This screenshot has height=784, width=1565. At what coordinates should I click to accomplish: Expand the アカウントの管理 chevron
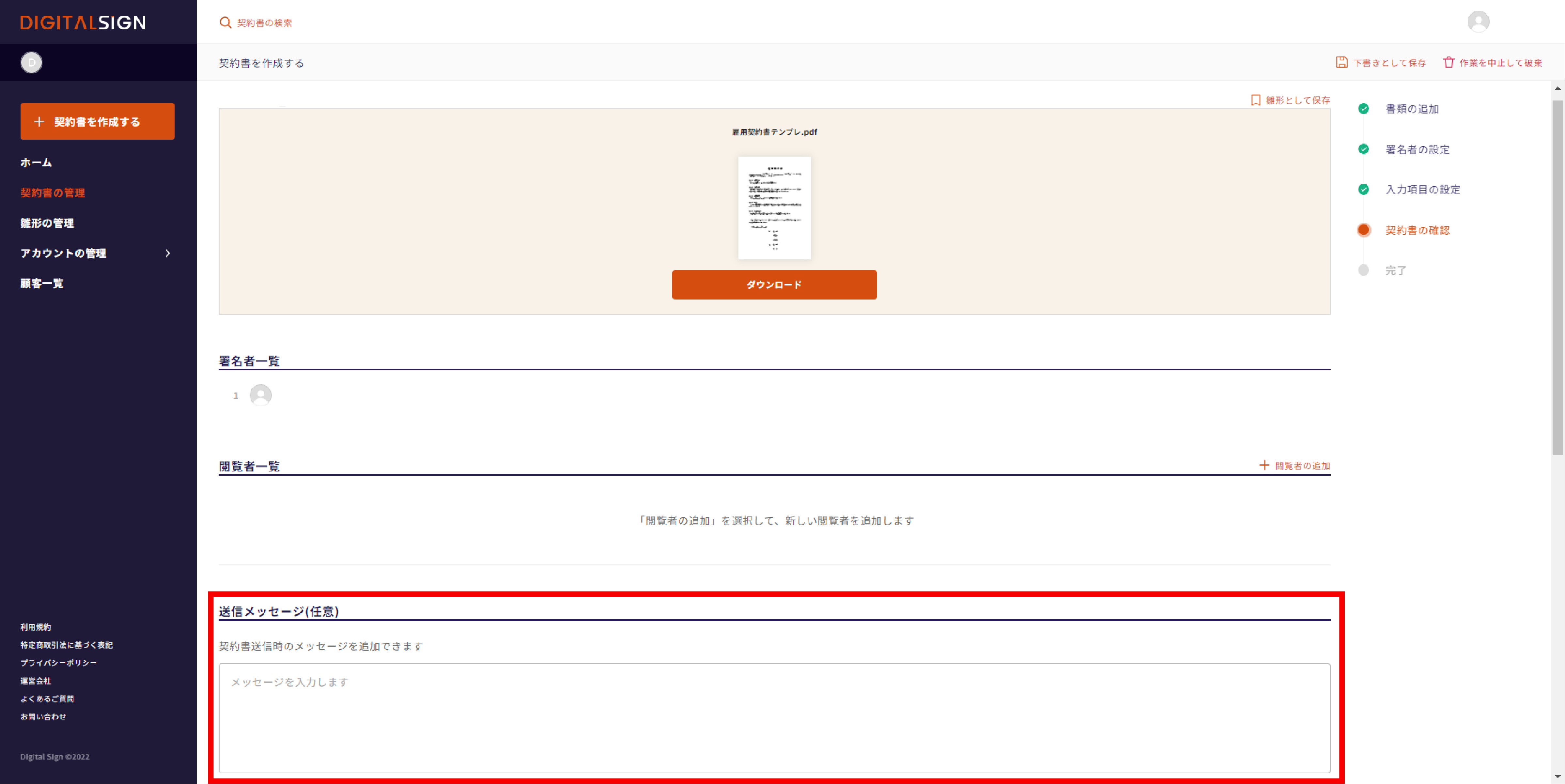168,253
